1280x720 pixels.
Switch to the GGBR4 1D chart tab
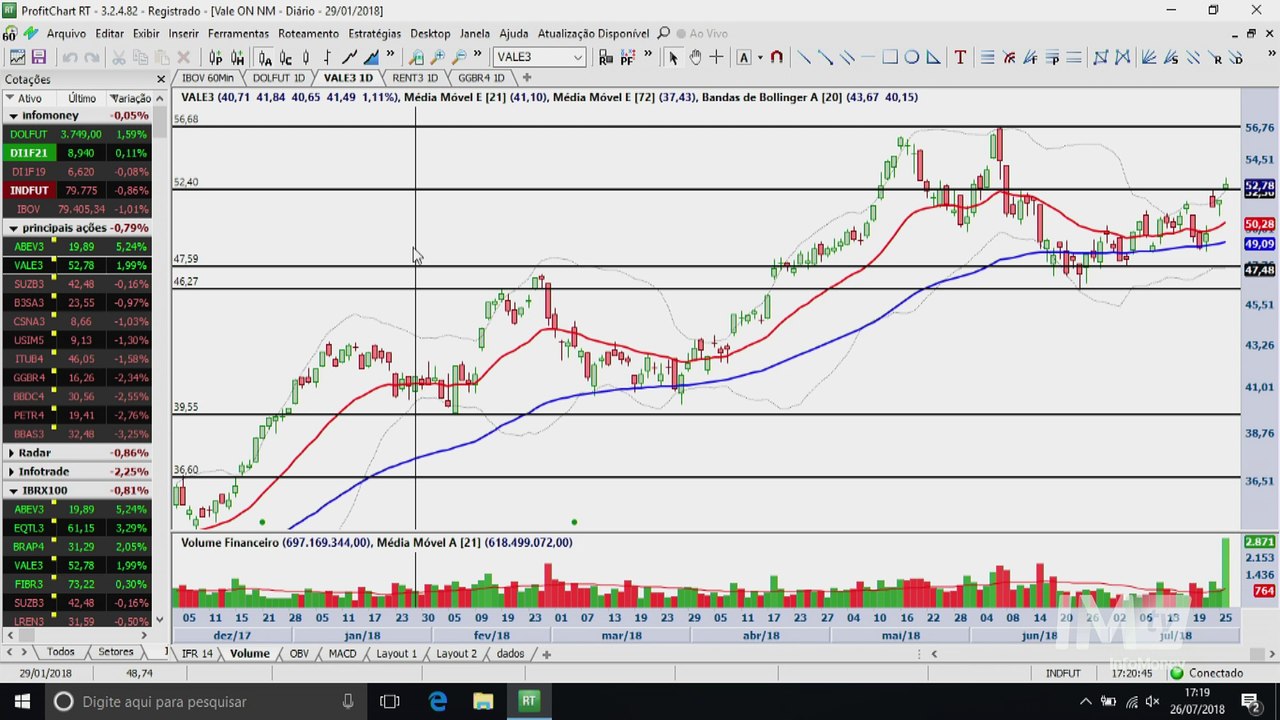[x=481, y=77]
